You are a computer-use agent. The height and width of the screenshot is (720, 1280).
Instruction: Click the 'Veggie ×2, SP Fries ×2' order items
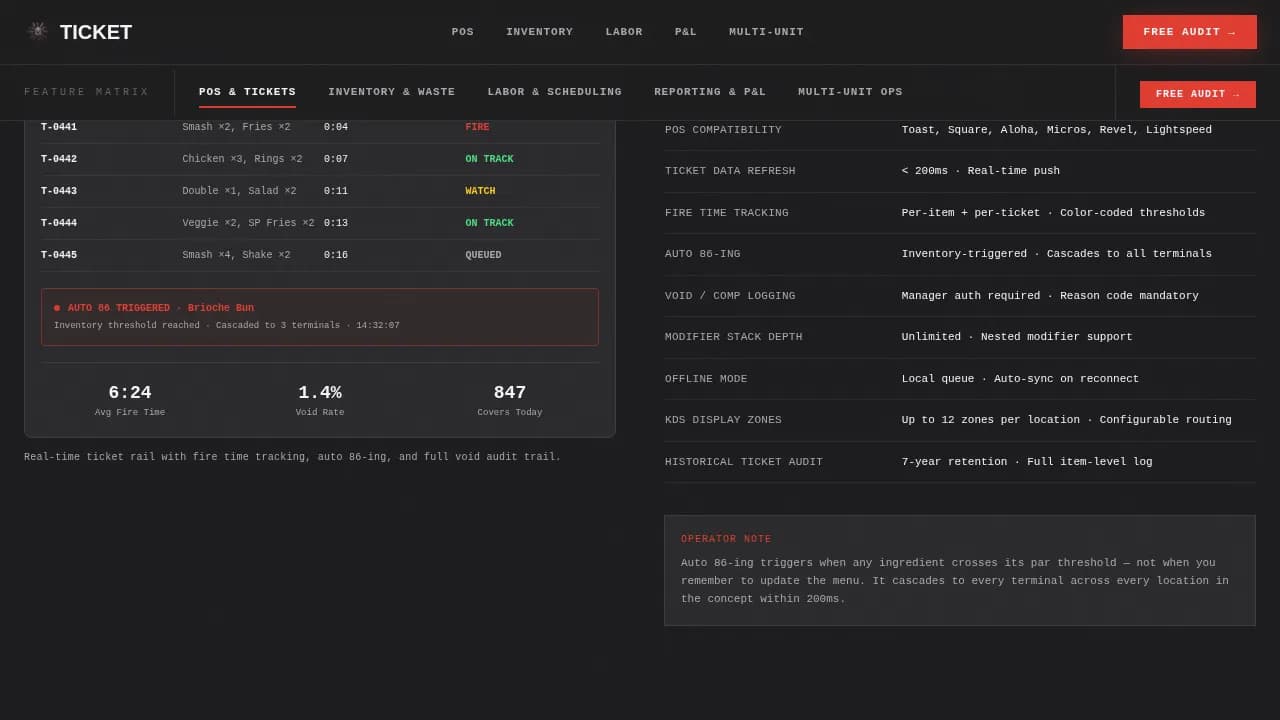coord(248,223)
